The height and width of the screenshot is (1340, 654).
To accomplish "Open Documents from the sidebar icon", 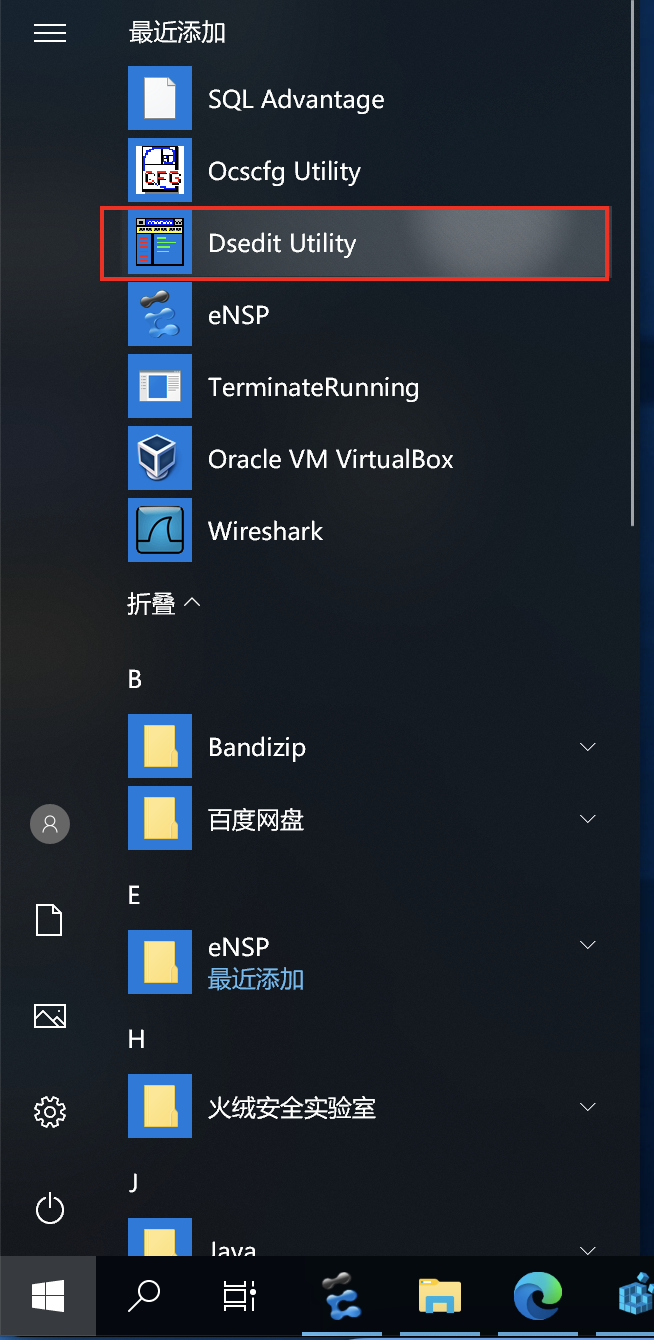I will tap(50, 920).
